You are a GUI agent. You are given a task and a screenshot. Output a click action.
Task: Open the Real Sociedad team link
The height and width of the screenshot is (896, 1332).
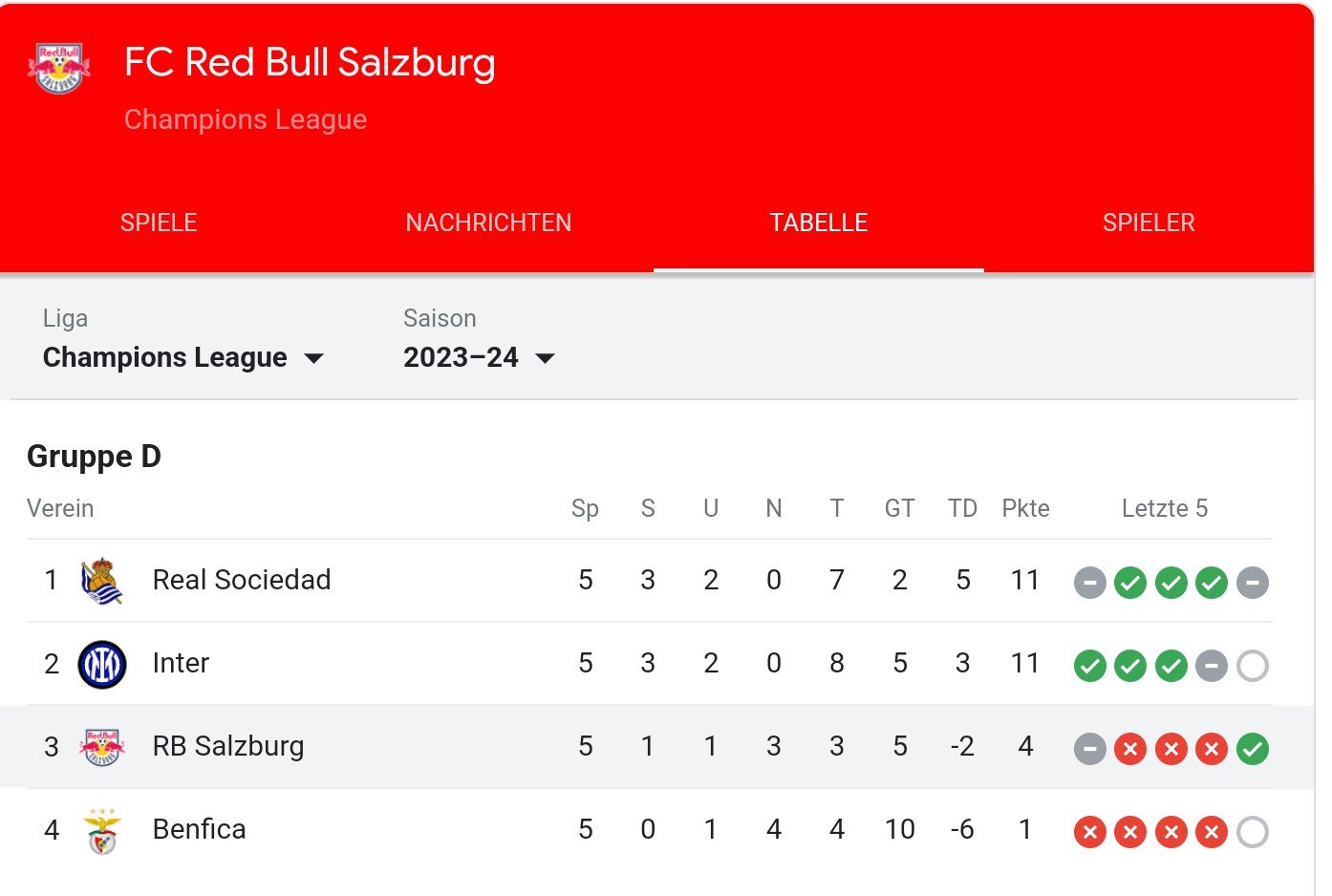[x=242, y=580]
